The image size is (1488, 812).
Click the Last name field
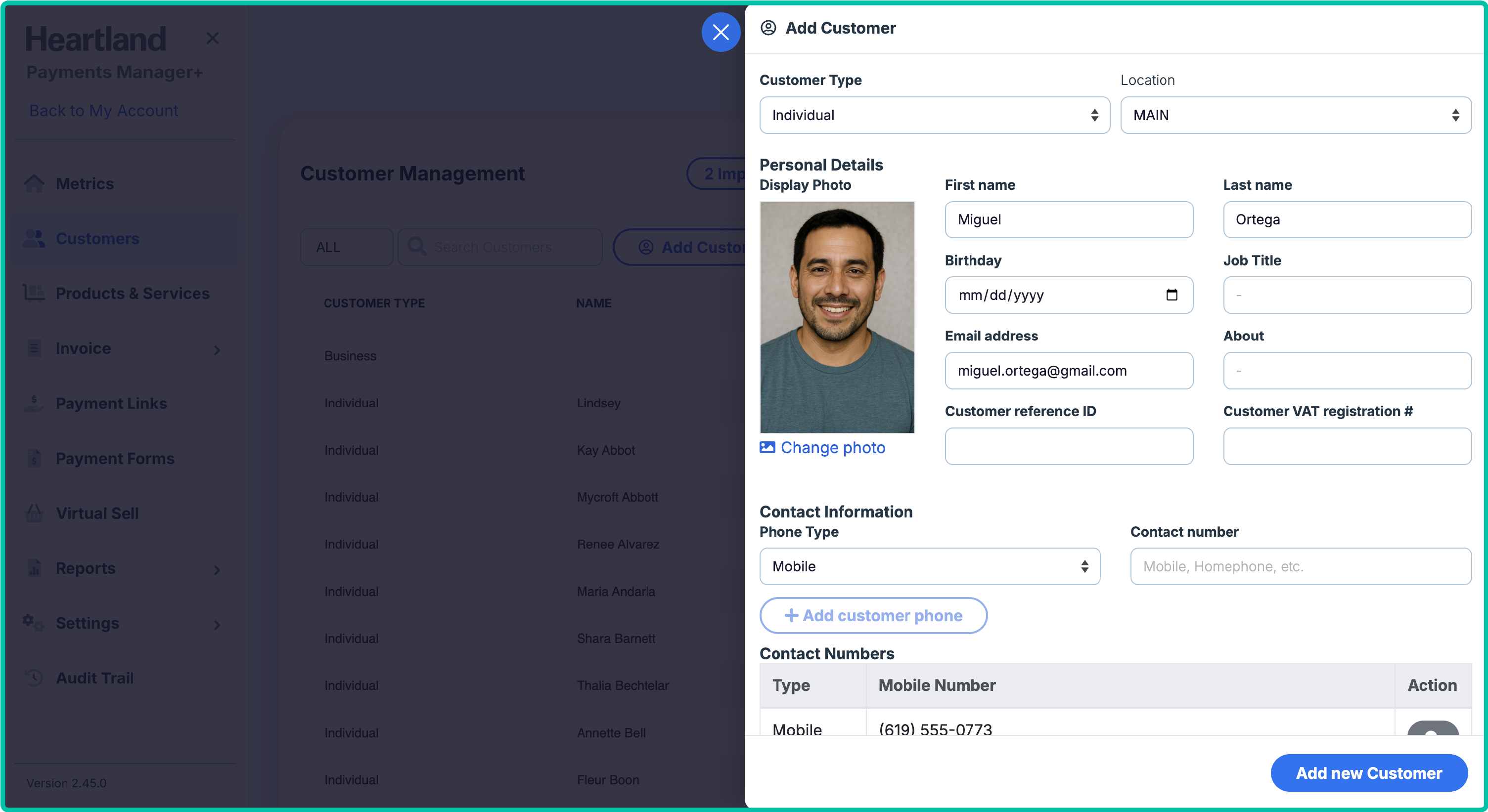[x=1347, y=219]
